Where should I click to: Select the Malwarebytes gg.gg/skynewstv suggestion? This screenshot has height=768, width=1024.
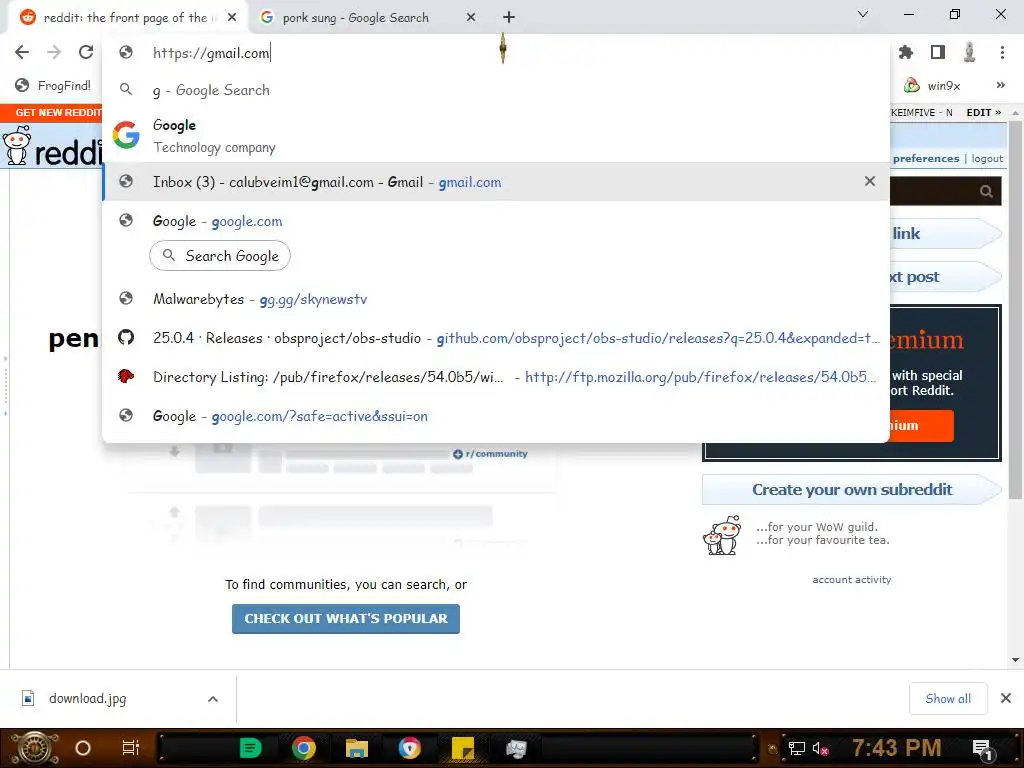(496, 299)
